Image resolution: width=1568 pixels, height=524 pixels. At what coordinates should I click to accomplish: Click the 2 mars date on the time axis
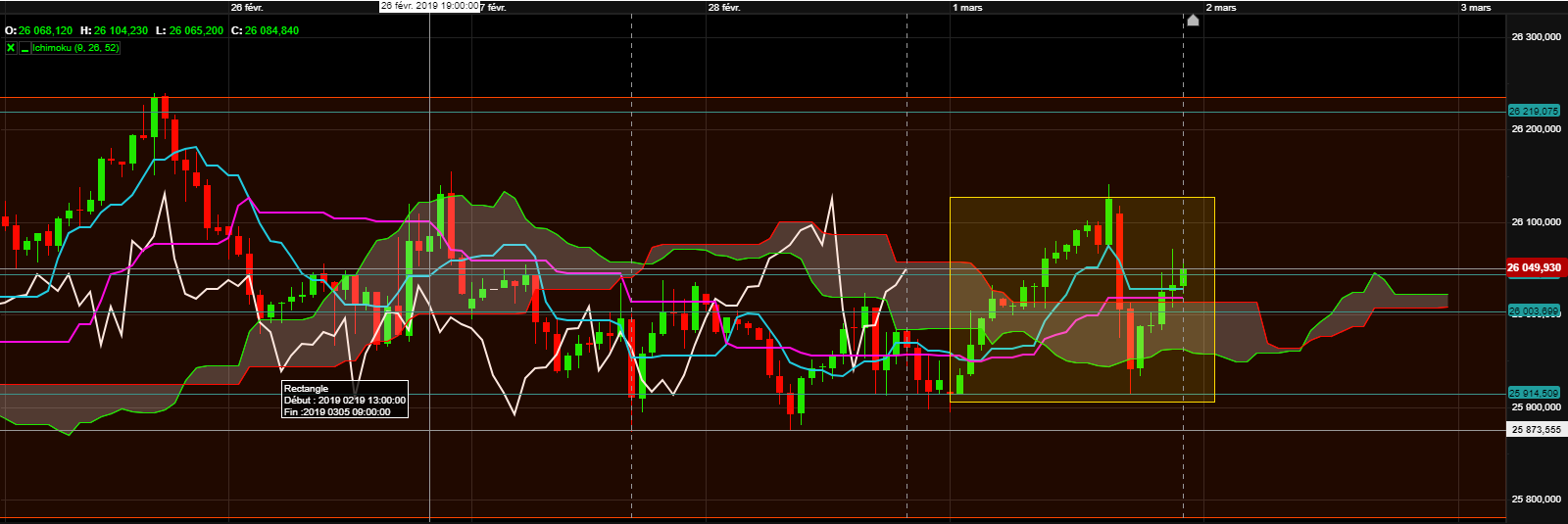[x=1221, y=7]
